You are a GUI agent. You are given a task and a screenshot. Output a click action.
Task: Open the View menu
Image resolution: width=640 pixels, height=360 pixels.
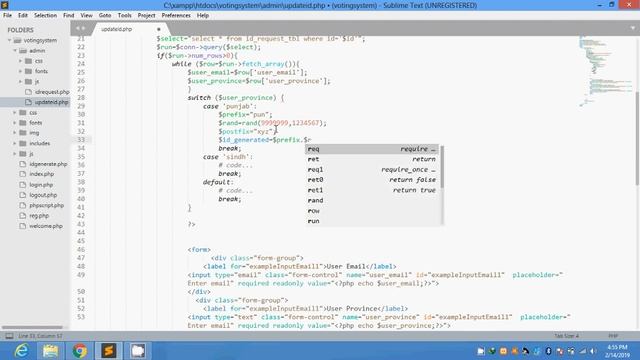[x=87, y=16]
